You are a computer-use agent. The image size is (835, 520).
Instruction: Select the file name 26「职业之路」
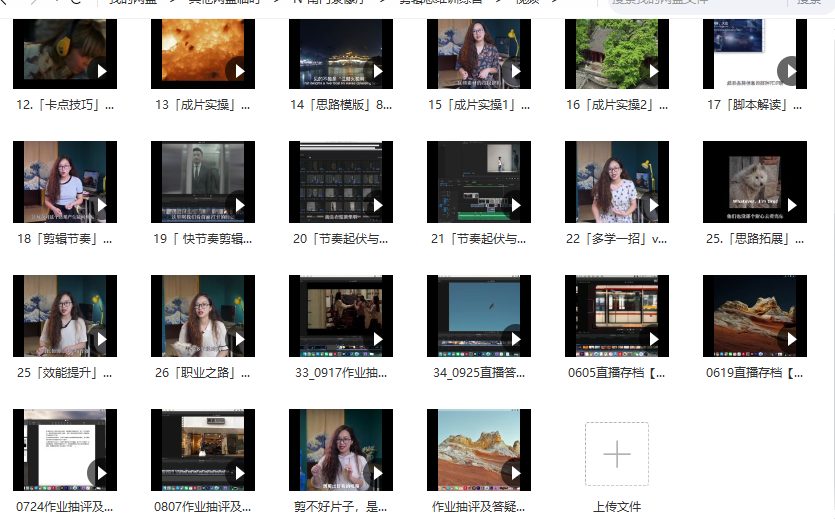point(203,373)
